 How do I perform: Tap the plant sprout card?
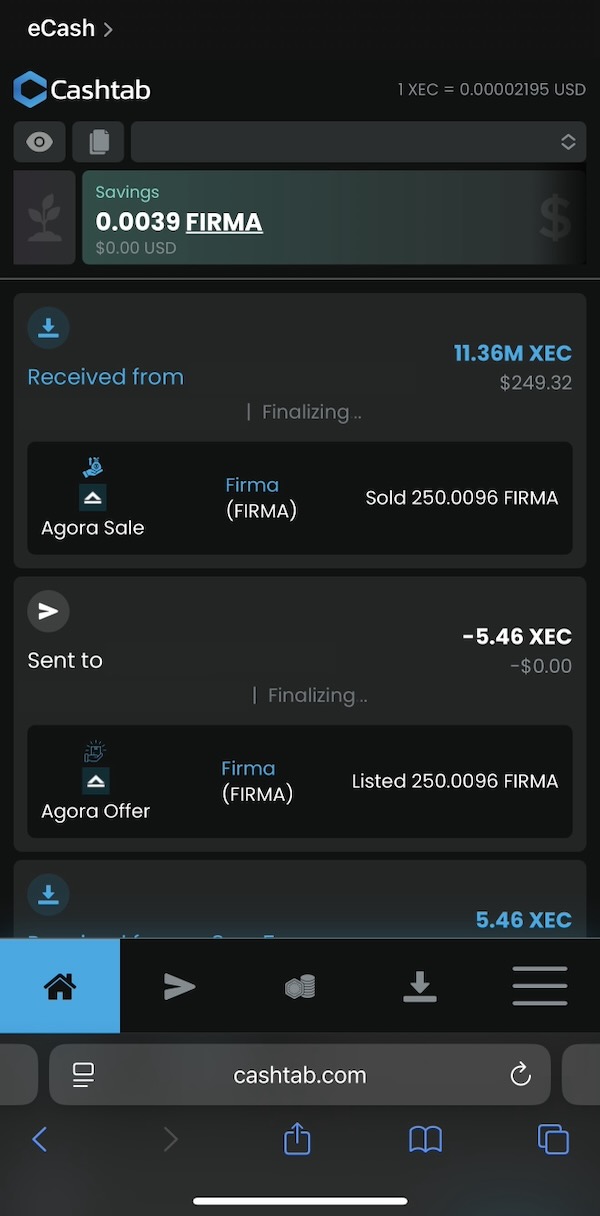44,217
